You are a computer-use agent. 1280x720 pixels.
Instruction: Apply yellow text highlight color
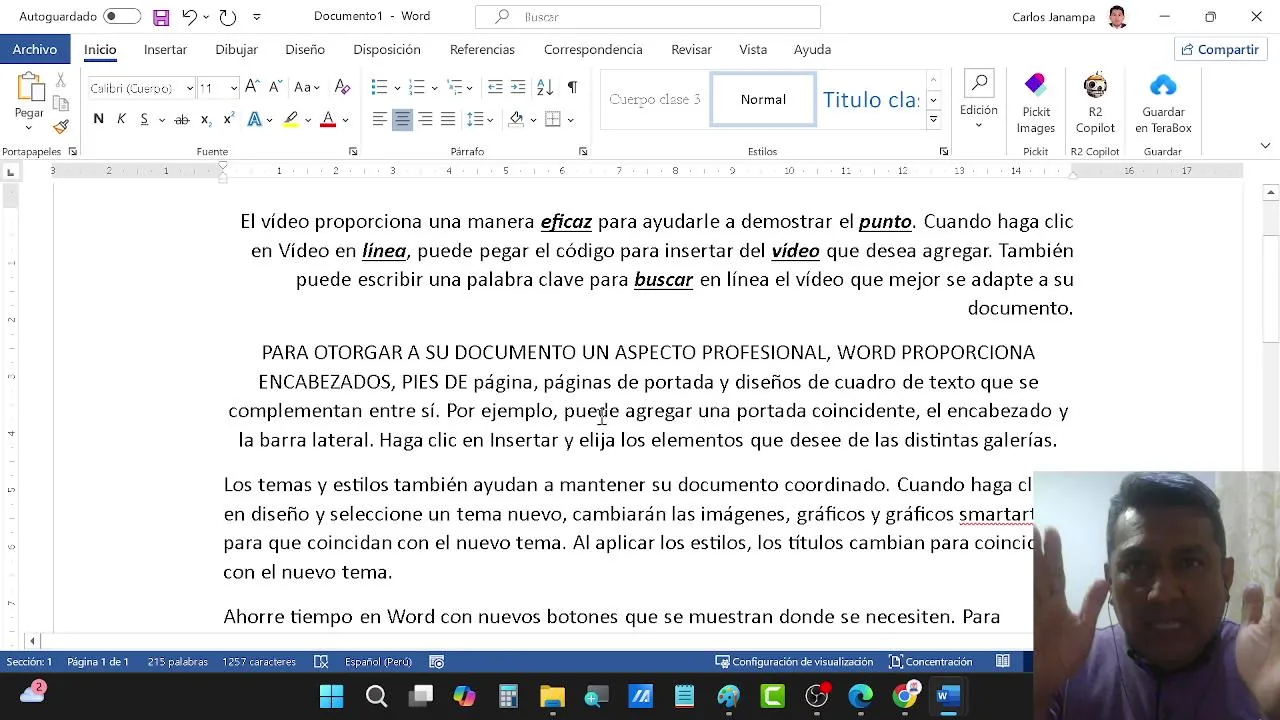(291, 120)
